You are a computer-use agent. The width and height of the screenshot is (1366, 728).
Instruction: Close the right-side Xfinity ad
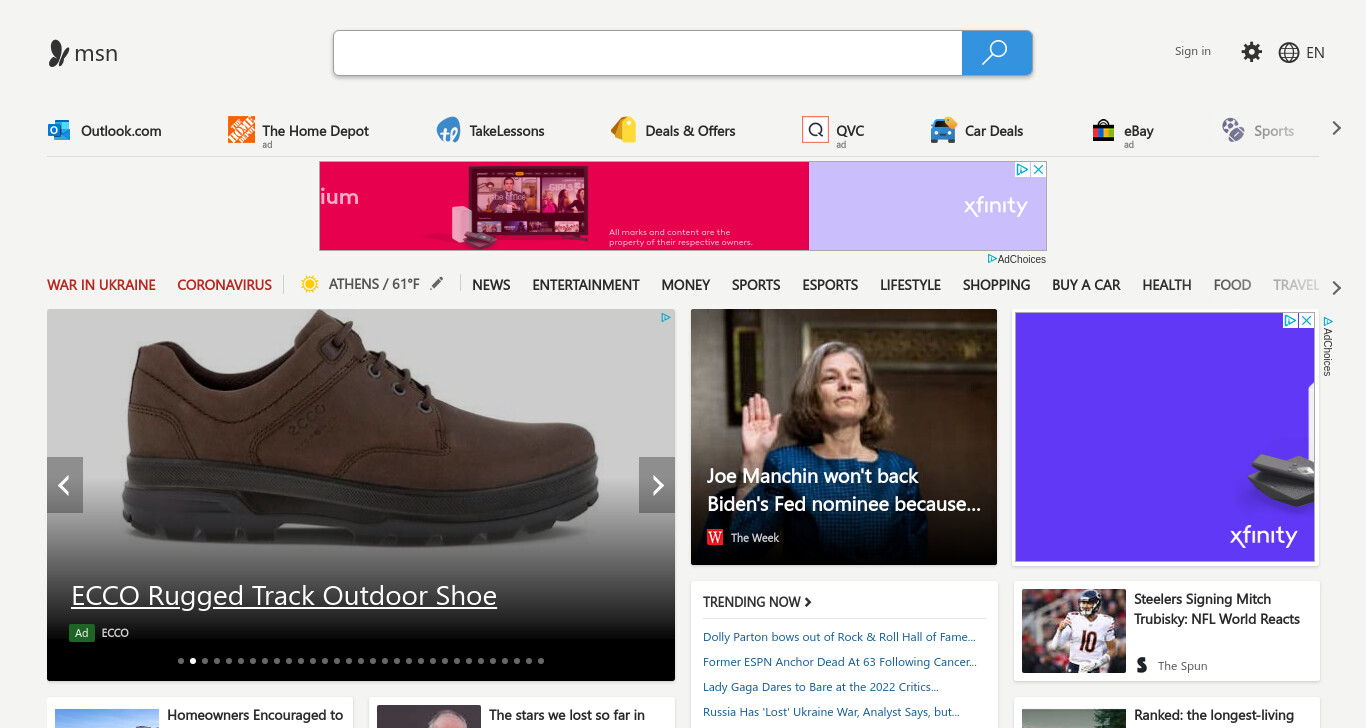[x=1306, y=321]
